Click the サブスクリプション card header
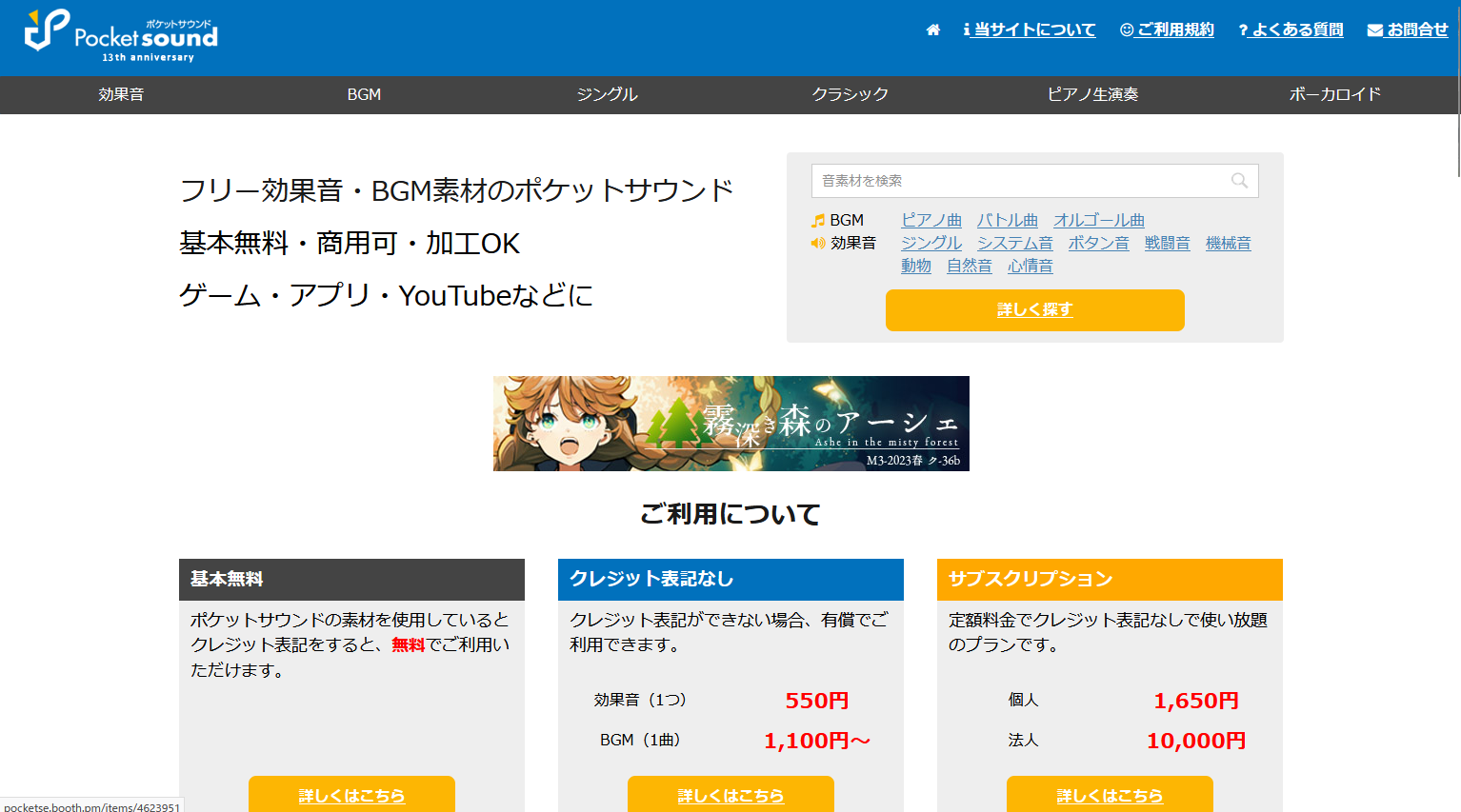The width and height of the screenshot is (1461, 812). point(1110,580)
